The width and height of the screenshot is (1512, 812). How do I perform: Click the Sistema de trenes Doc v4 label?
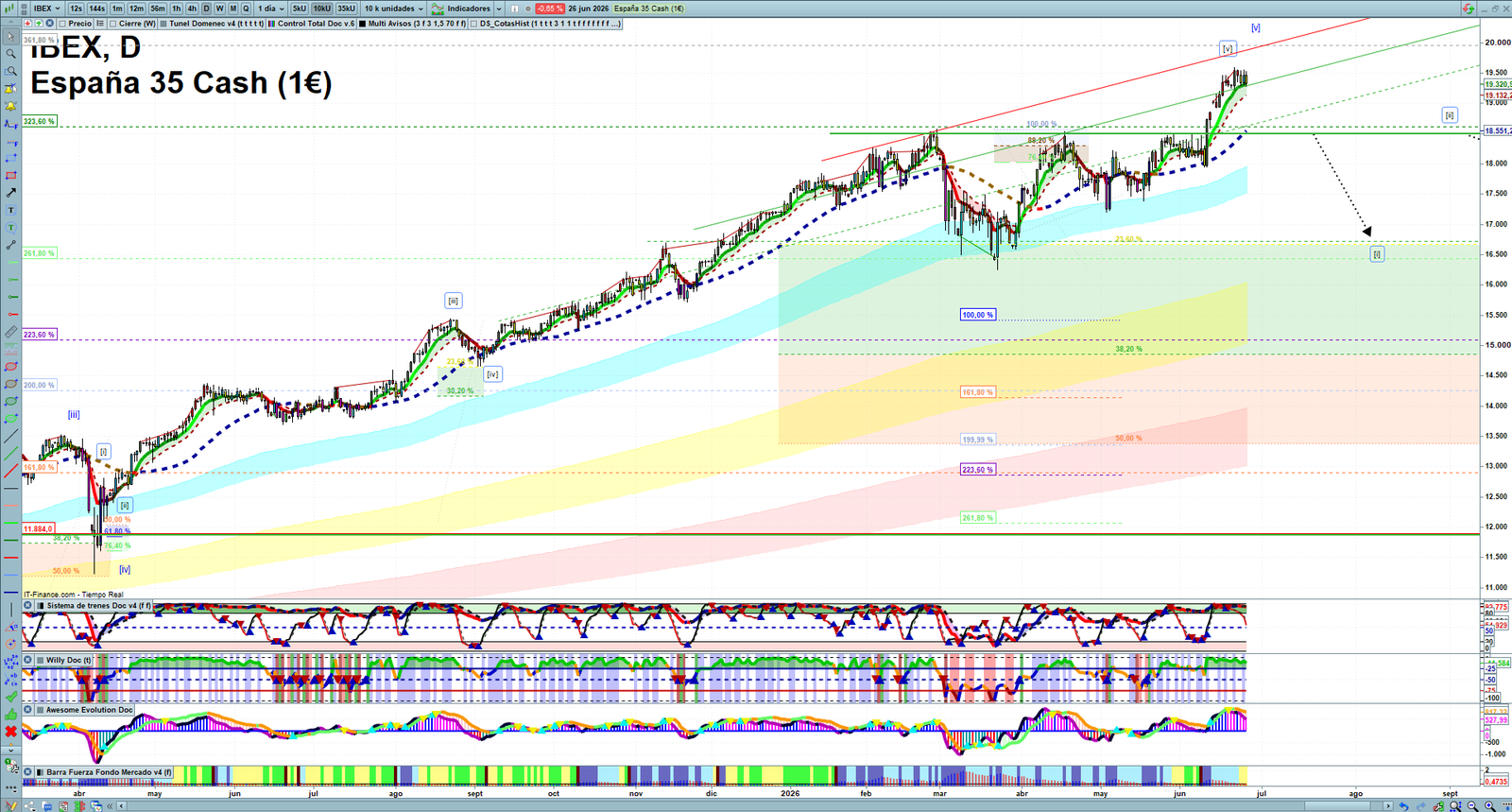coord(98,606)
